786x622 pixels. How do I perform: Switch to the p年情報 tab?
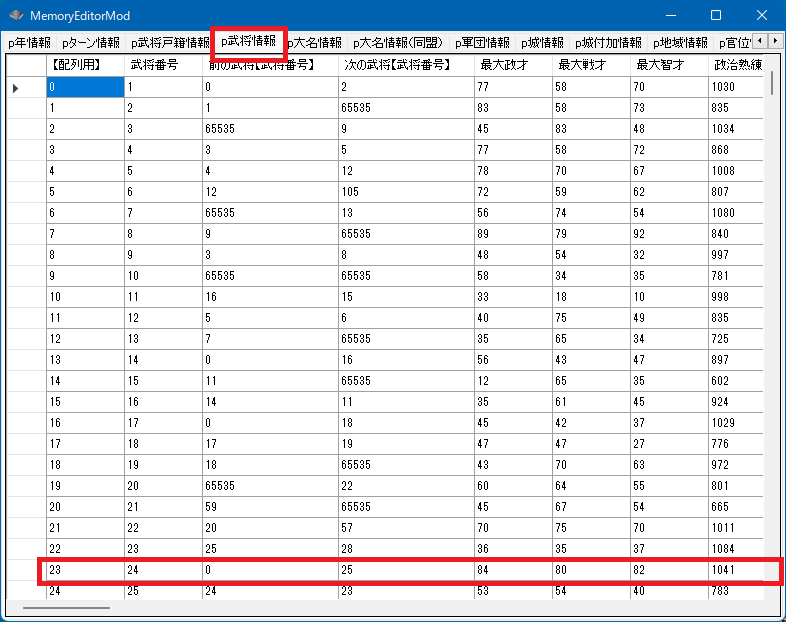click(29, 43)
